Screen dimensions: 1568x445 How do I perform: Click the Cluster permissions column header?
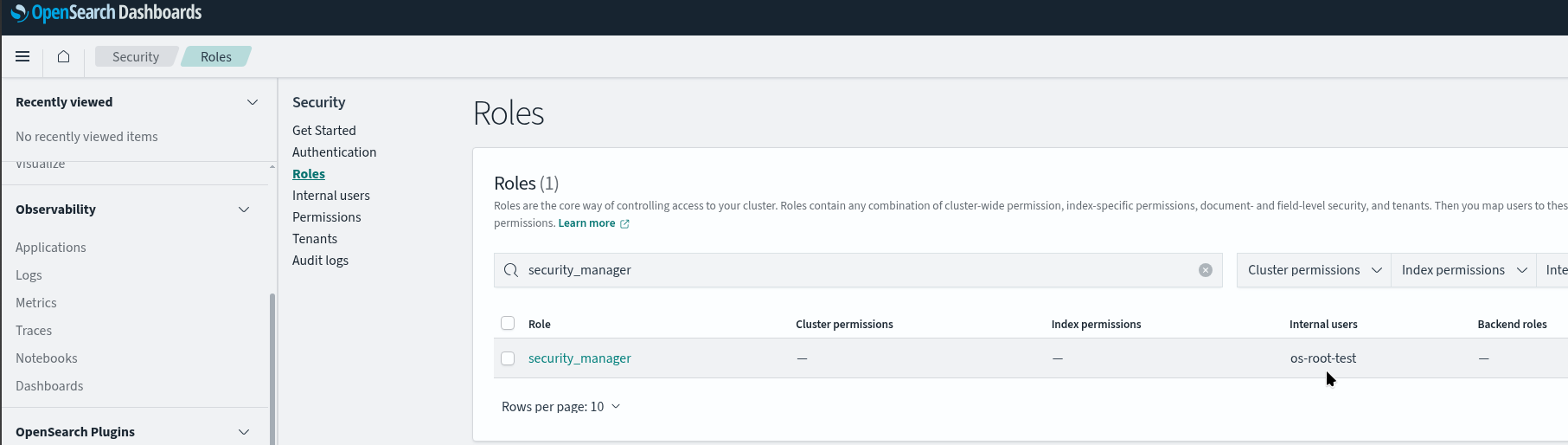[844, 325]
